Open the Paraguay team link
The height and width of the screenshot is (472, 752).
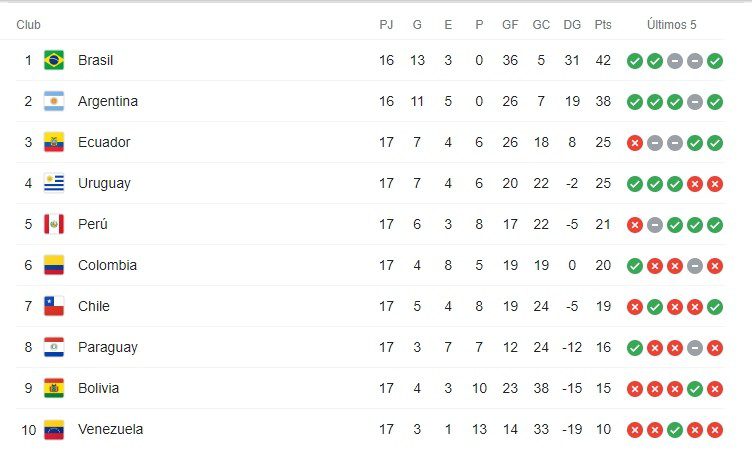point(108,348)
